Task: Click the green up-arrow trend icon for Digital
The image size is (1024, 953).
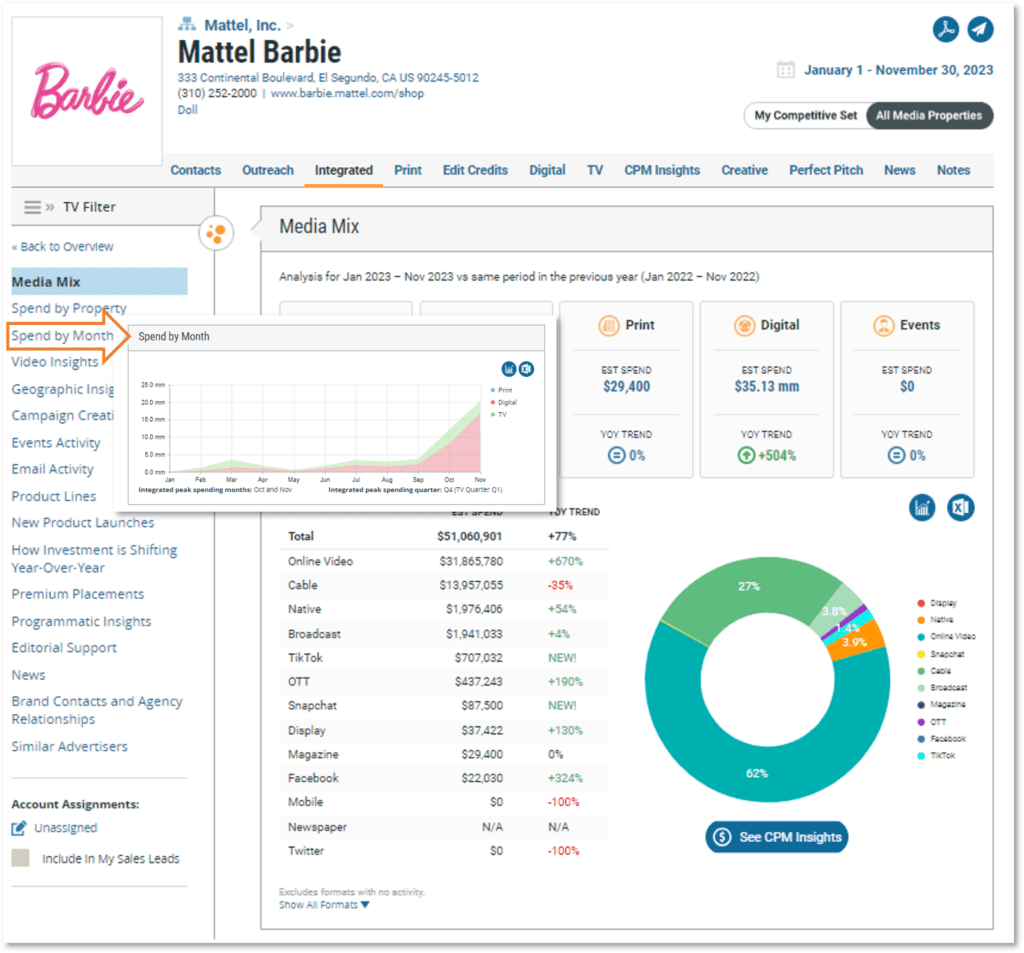Action: pos(746,455)
